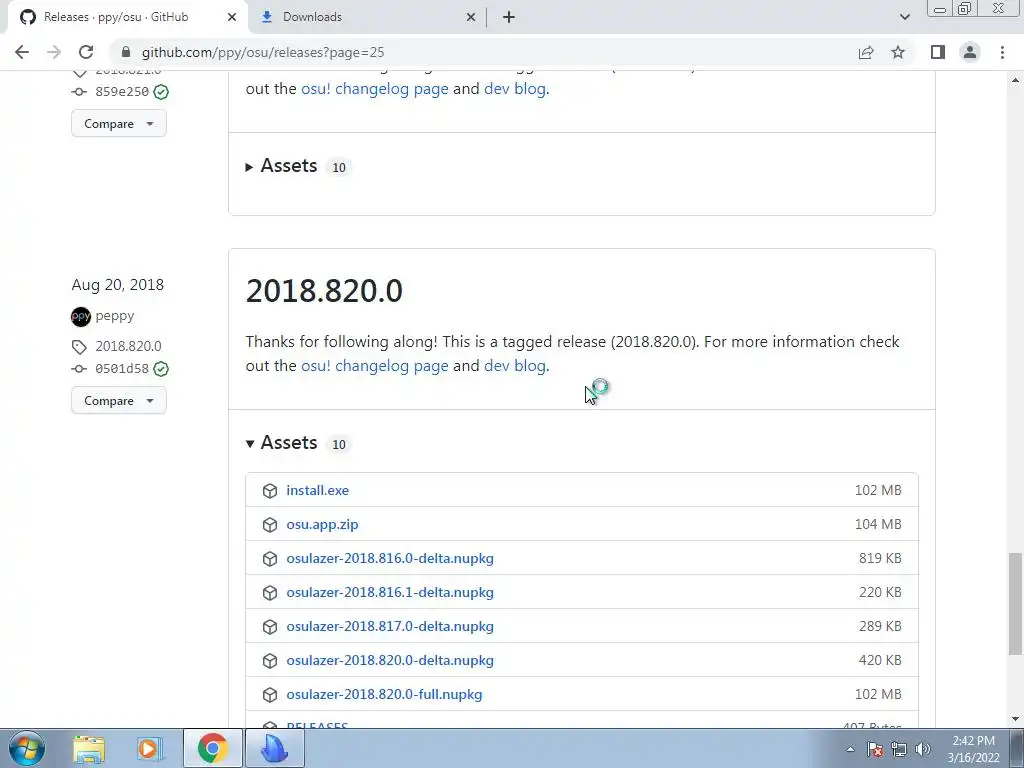1024x768 pixels.
Task: Open dev blog link in 2018.820.0 description
Action: click(x=515, y=366)
